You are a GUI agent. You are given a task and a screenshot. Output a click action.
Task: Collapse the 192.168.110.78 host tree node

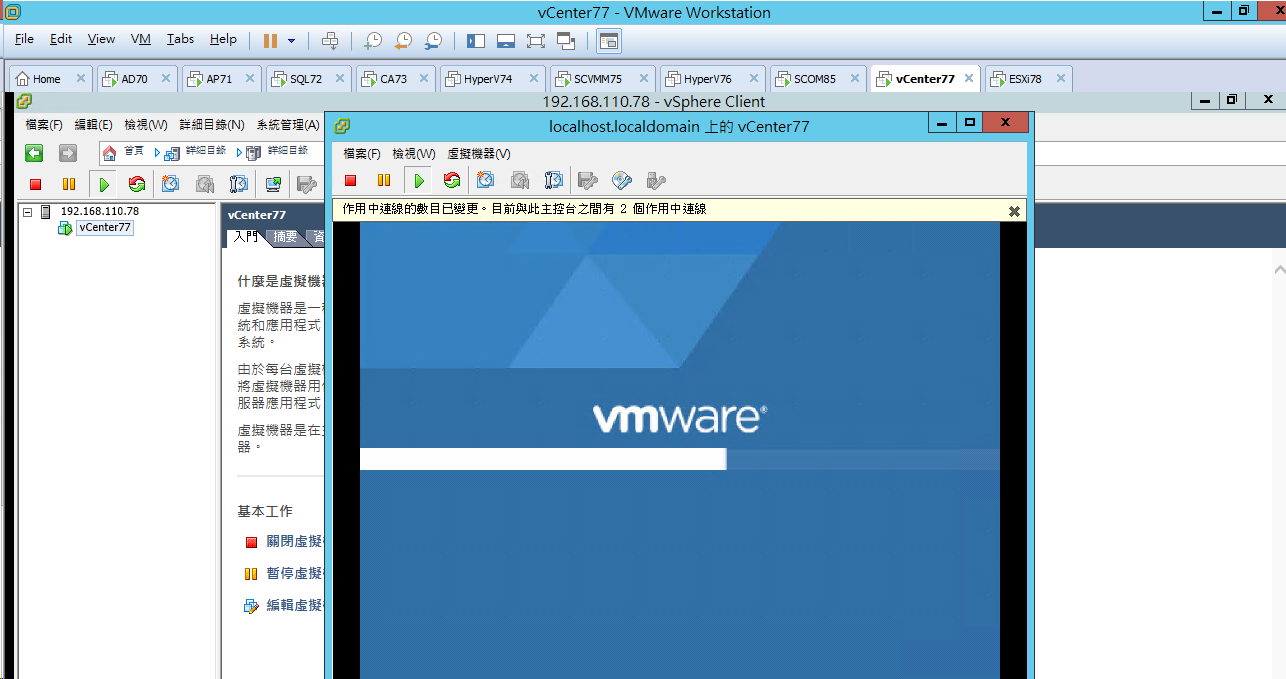(28, 212)
